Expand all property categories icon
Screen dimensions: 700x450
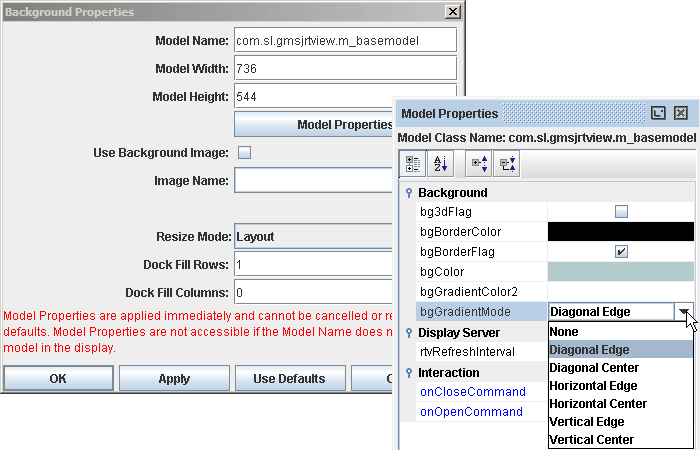(479, 164)
